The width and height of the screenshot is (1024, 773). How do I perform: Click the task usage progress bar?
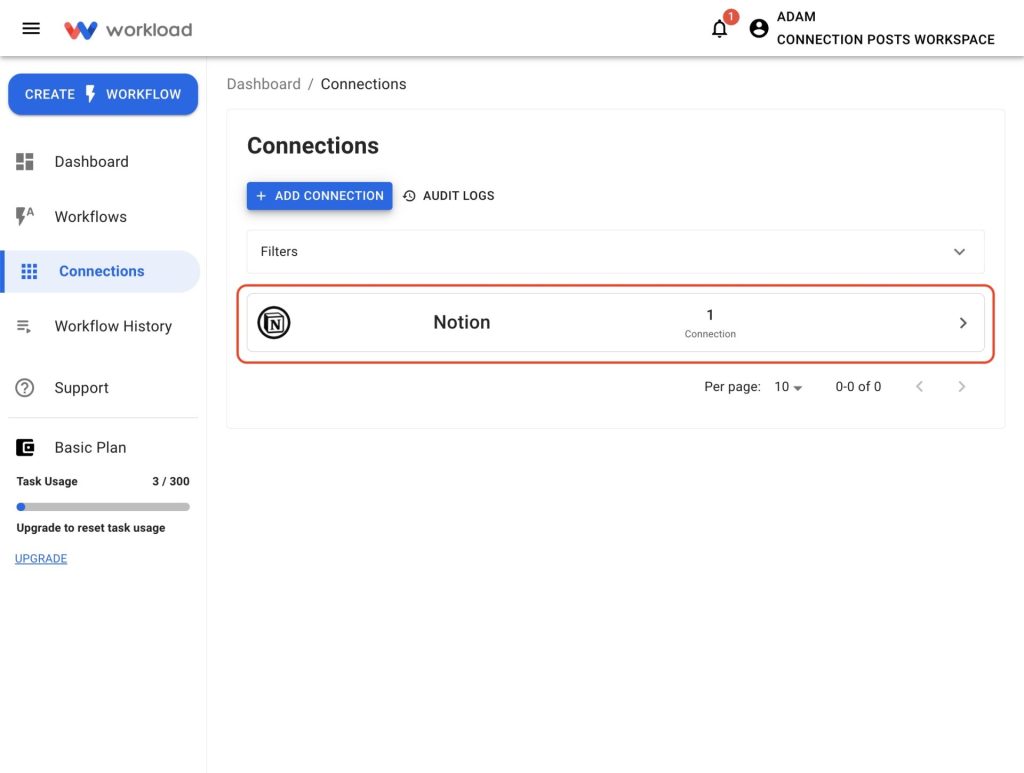click(x=103, y=507)
